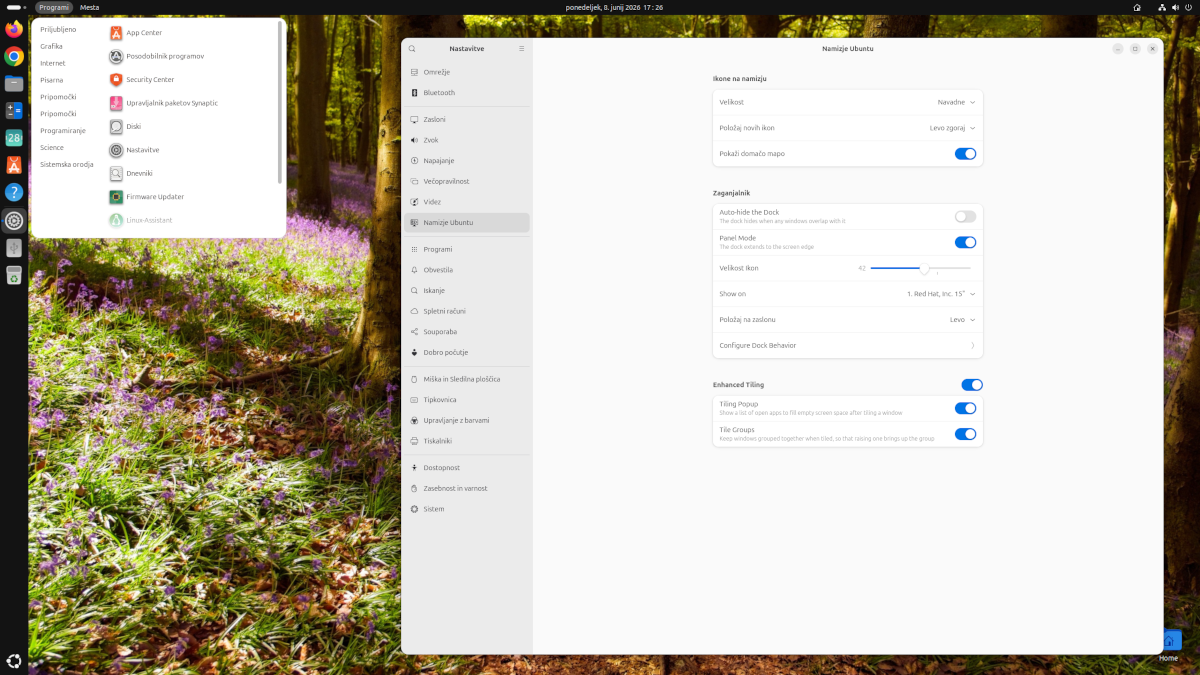Image resolution: width=1200 pixels, height=675 pixels.
Task: Open Firefox from the dock
Action: [14, 29]
